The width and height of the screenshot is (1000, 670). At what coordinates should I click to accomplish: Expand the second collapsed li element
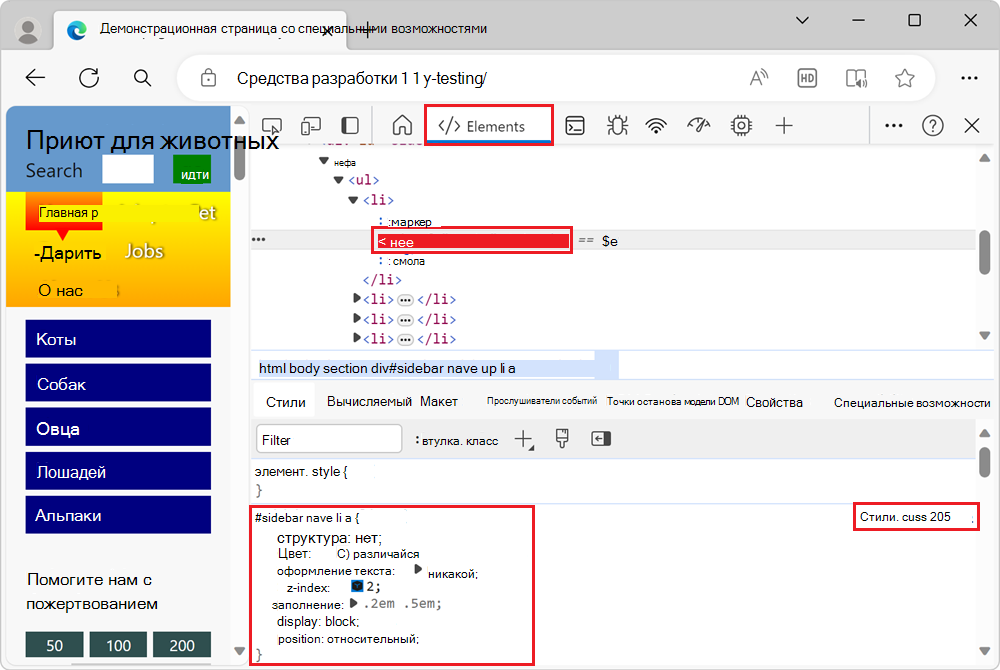pos(357,318)
